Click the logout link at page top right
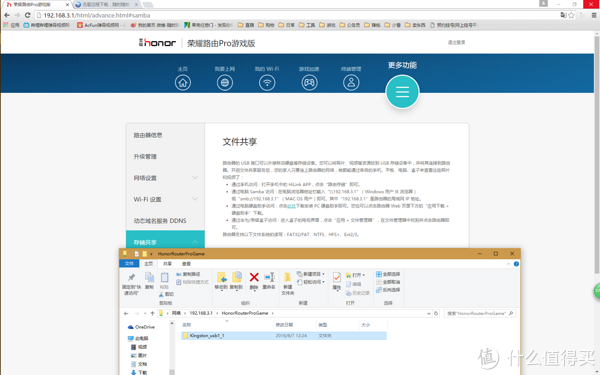Image resolution: width=600 pixels, height=375 pixels. (x=457, y=42)
